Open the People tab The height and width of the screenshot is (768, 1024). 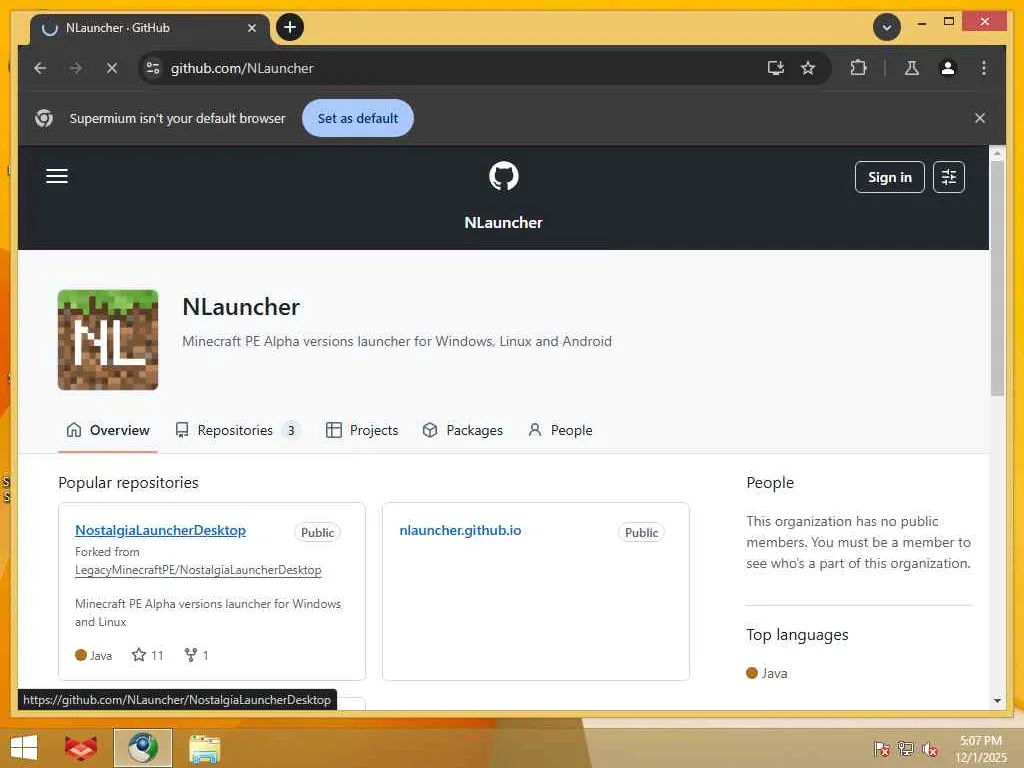pos(560,430)
